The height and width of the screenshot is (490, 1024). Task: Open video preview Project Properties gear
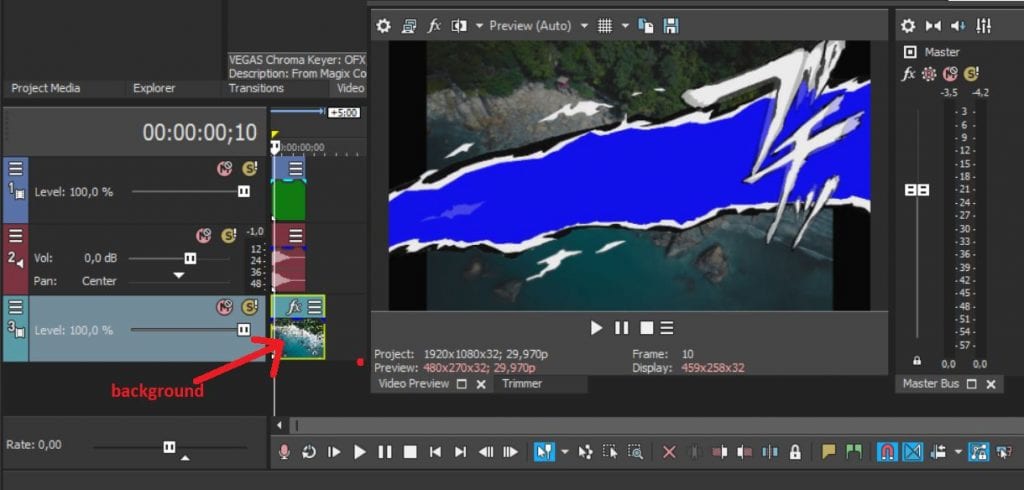383,26
